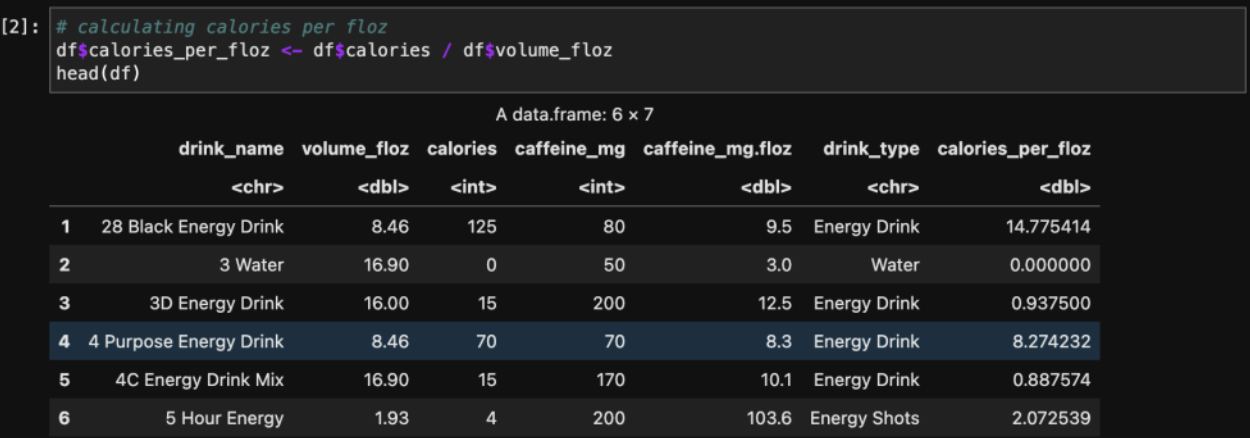Click the calories_per_floz column header
1250x438 pixels.
[x=1014, y=150]
